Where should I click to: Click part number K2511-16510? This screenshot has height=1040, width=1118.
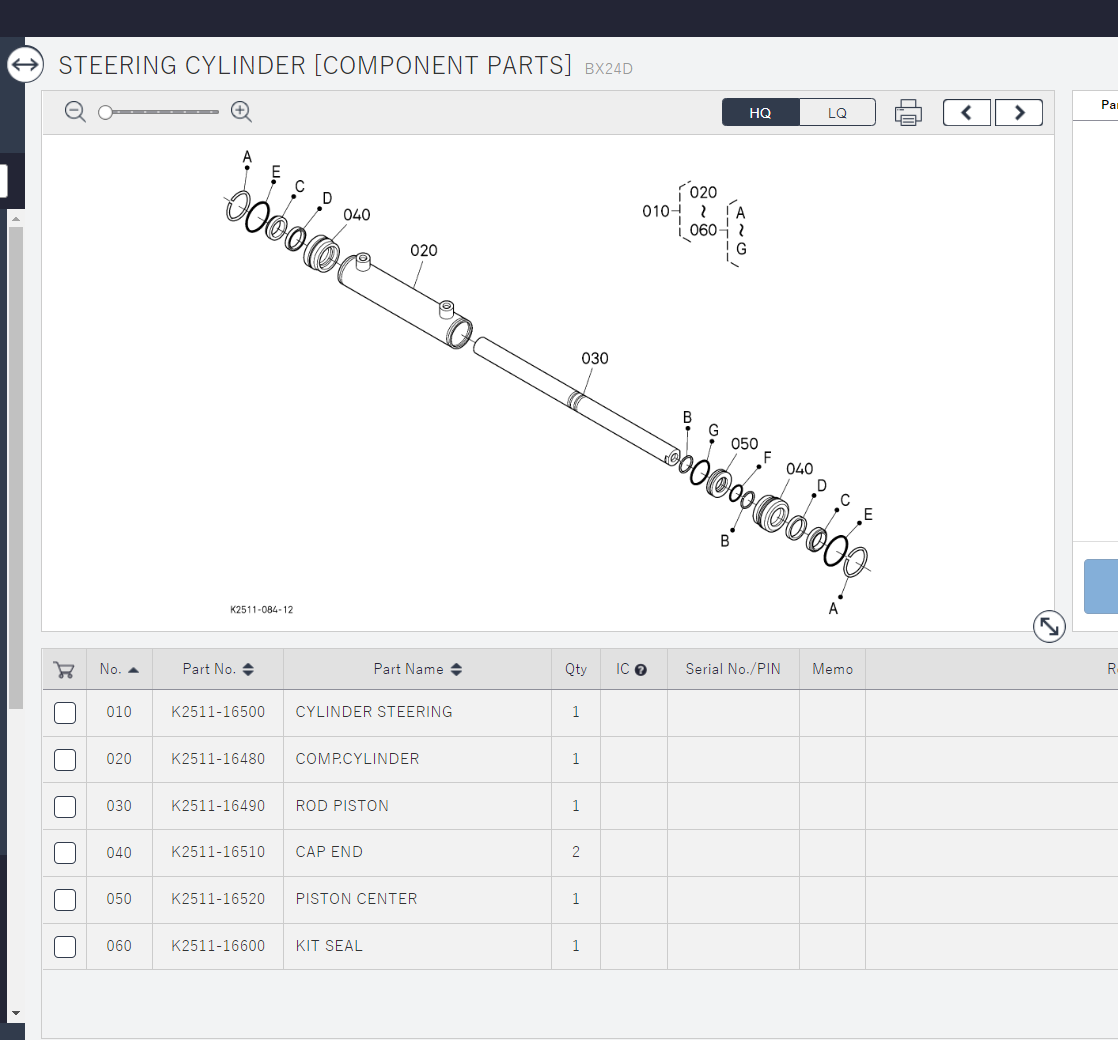pyautogui.click(x=218, y=853)
